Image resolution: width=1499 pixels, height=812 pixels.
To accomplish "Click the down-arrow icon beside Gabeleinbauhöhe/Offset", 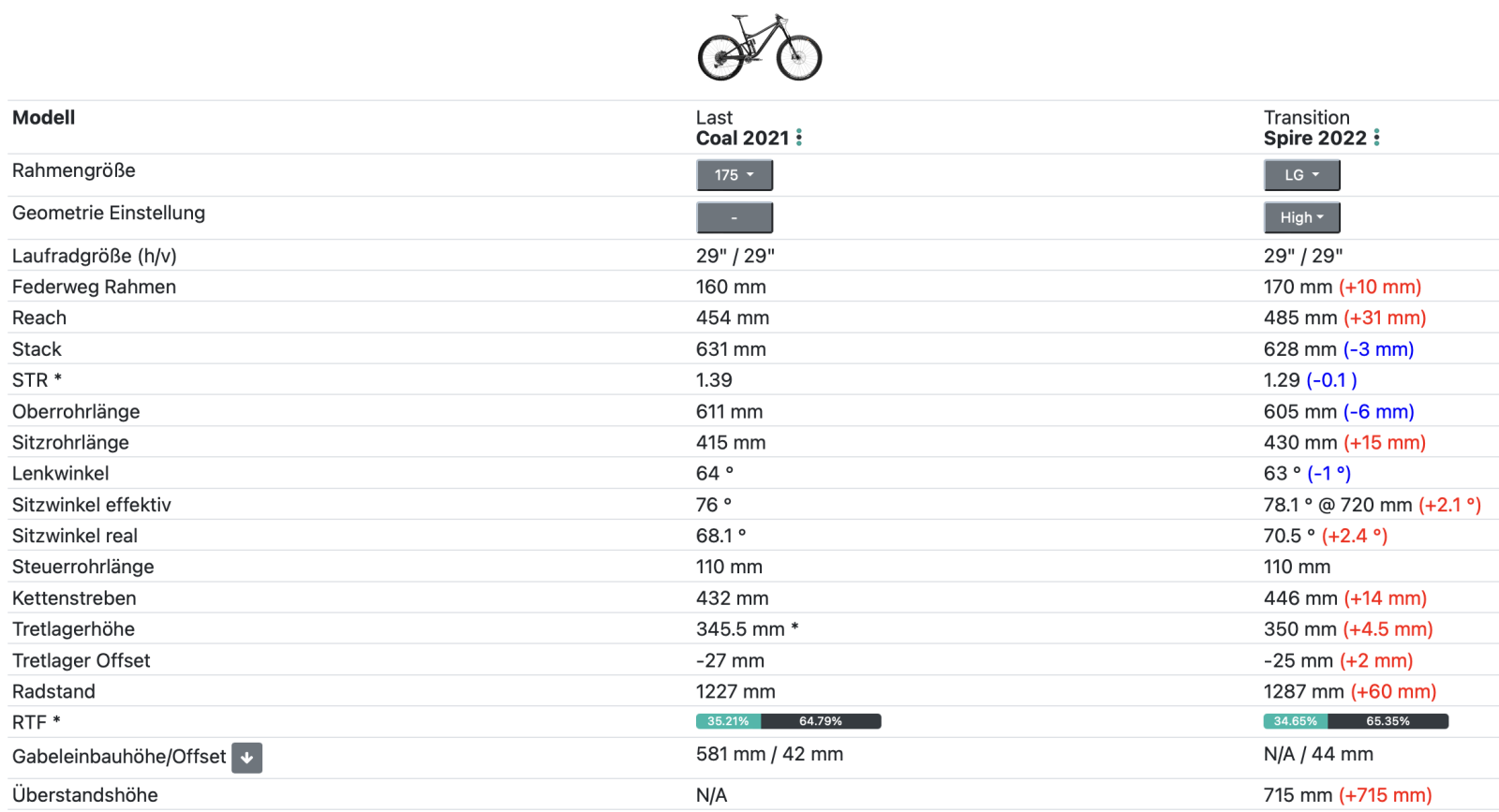I will [x=247, y=758].
